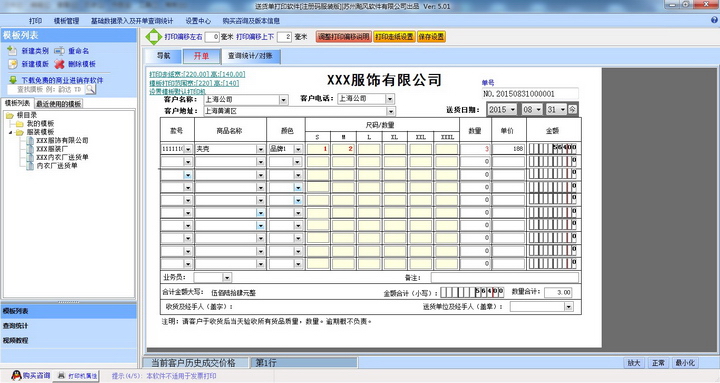Open 购买咨询及版本信息 menu
Screen dimensions: 720x383
[x=251, y=21]
